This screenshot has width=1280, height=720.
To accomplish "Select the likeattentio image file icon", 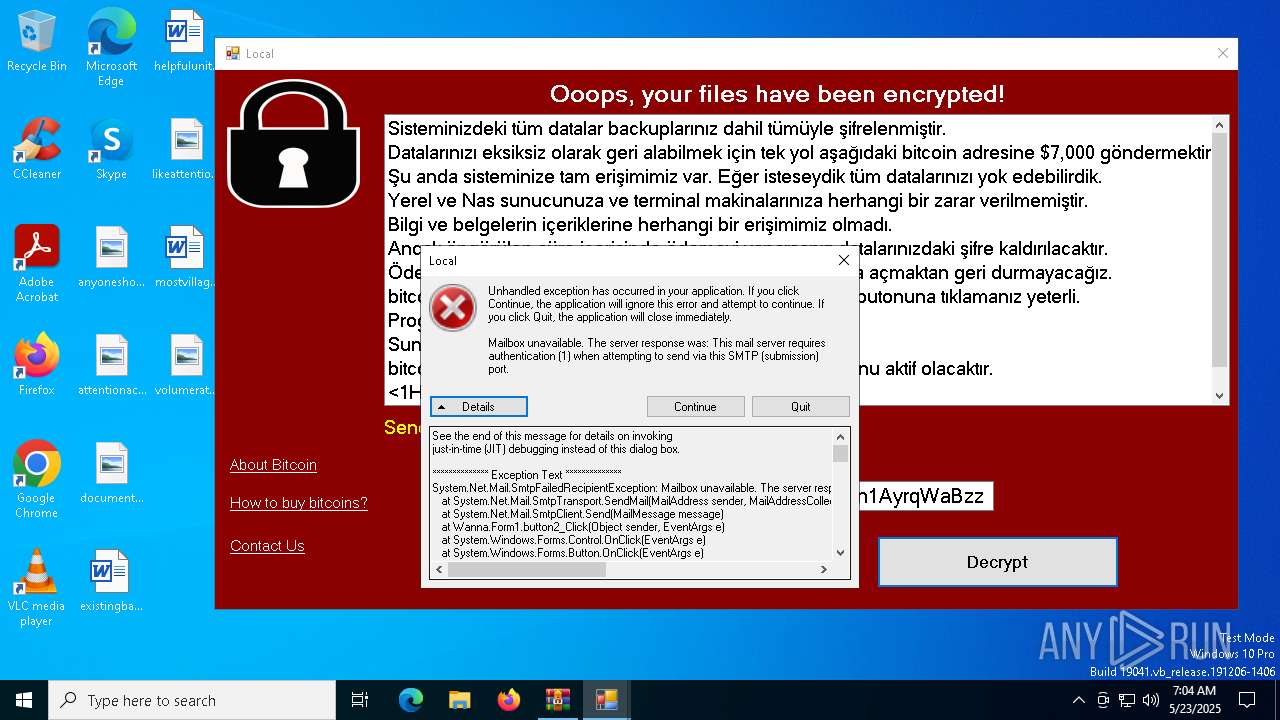I will click(185, 148).
